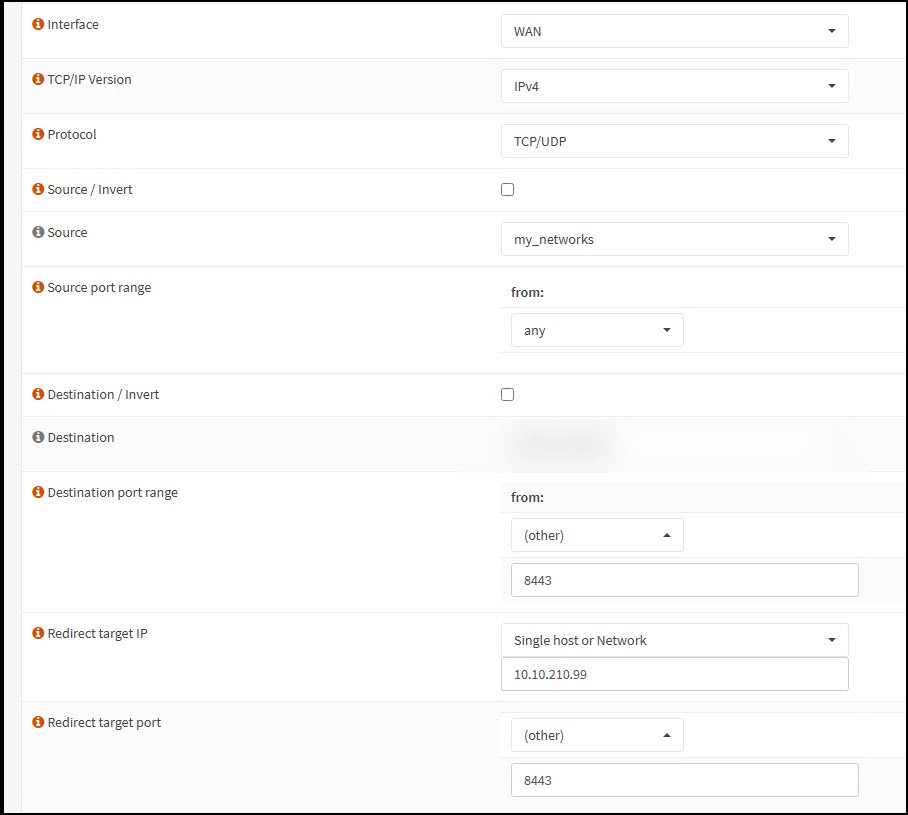The height and width of the screenshot is (815, 908).
Task: Tick the Destination / Invert checkbox
Action: (x=507, y=395)
